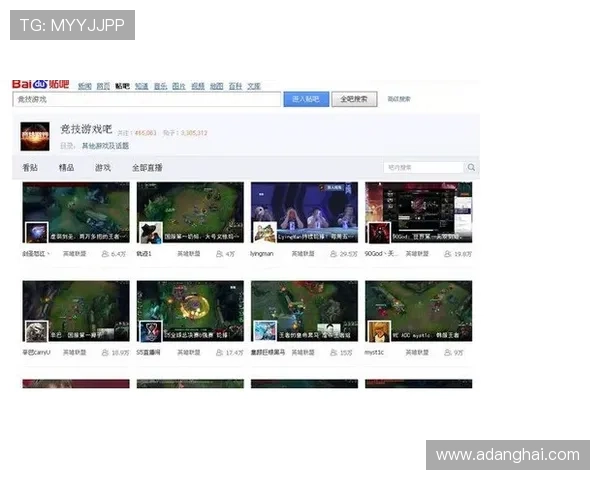Open the 王者的皇帝黑马 stream thumbnail

click(x=305, y=311)
